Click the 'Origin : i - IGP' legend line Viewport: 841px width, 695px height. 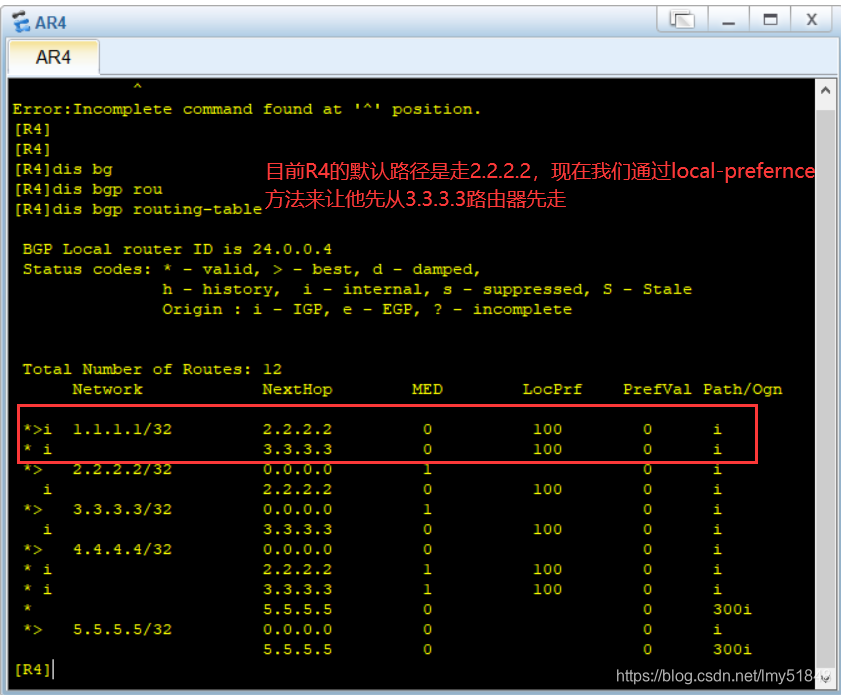coord(367,309)
